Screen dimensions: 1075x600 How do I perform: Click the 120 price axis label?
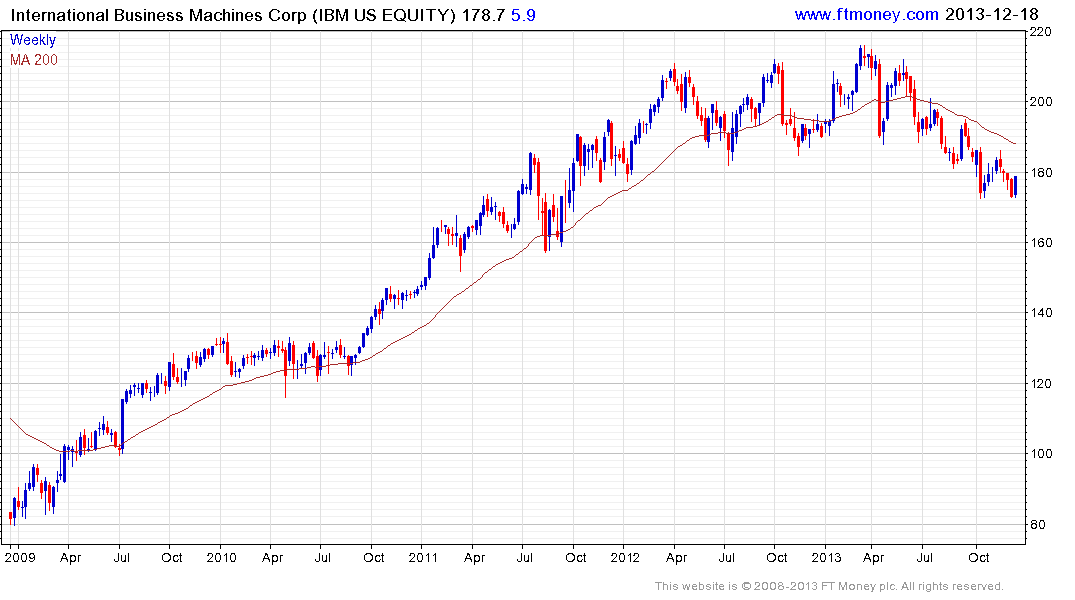tap(1041, 383)
